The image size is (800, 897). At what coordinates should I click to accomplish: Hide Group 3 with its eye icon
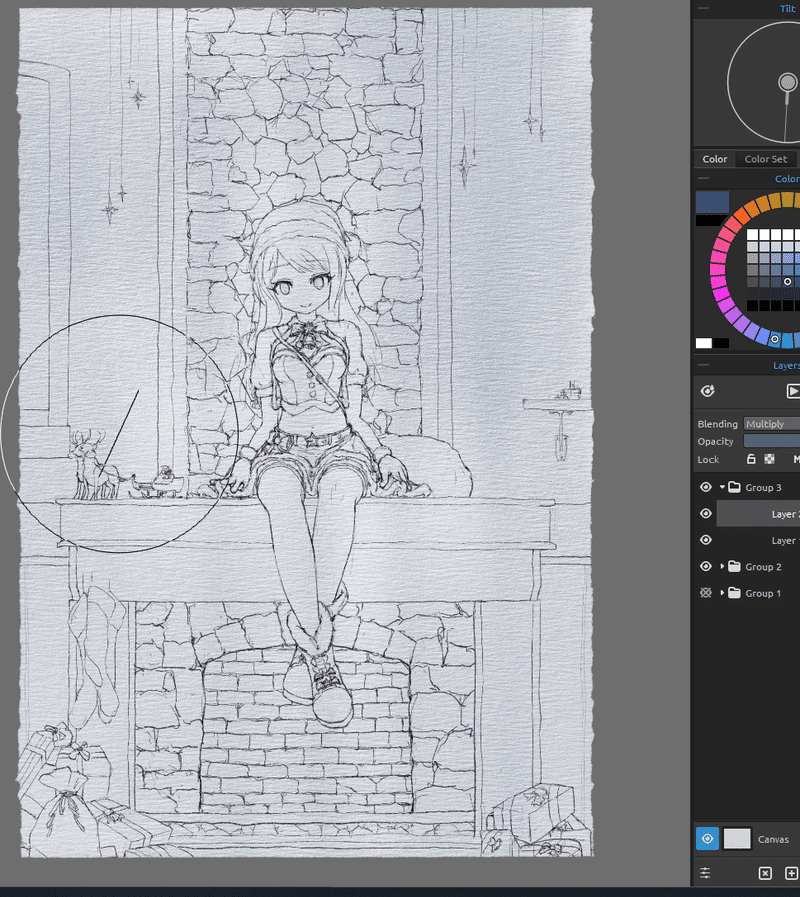[706, 487]
